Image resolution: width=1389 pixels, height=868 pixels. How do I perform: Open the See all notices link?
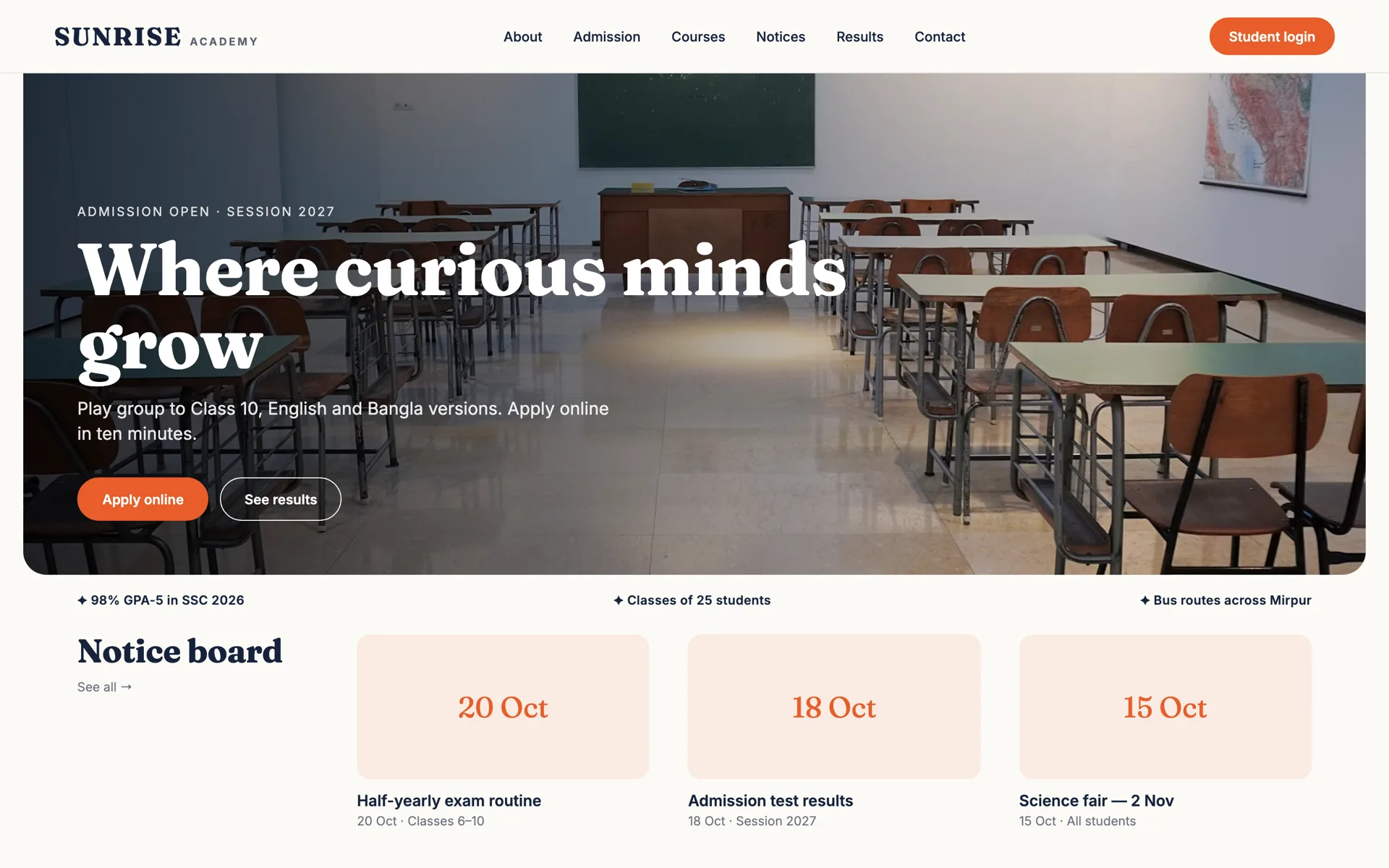point(104,687)
